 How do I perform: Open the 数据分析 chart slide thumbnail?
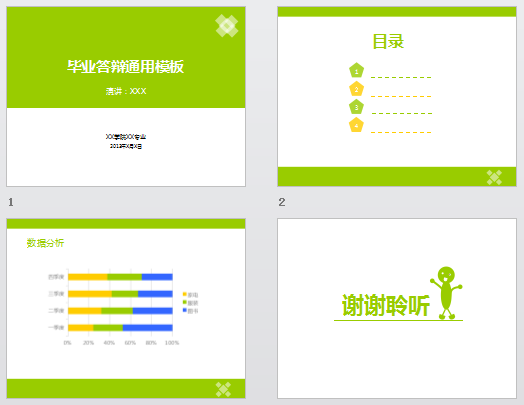point(126,308)
